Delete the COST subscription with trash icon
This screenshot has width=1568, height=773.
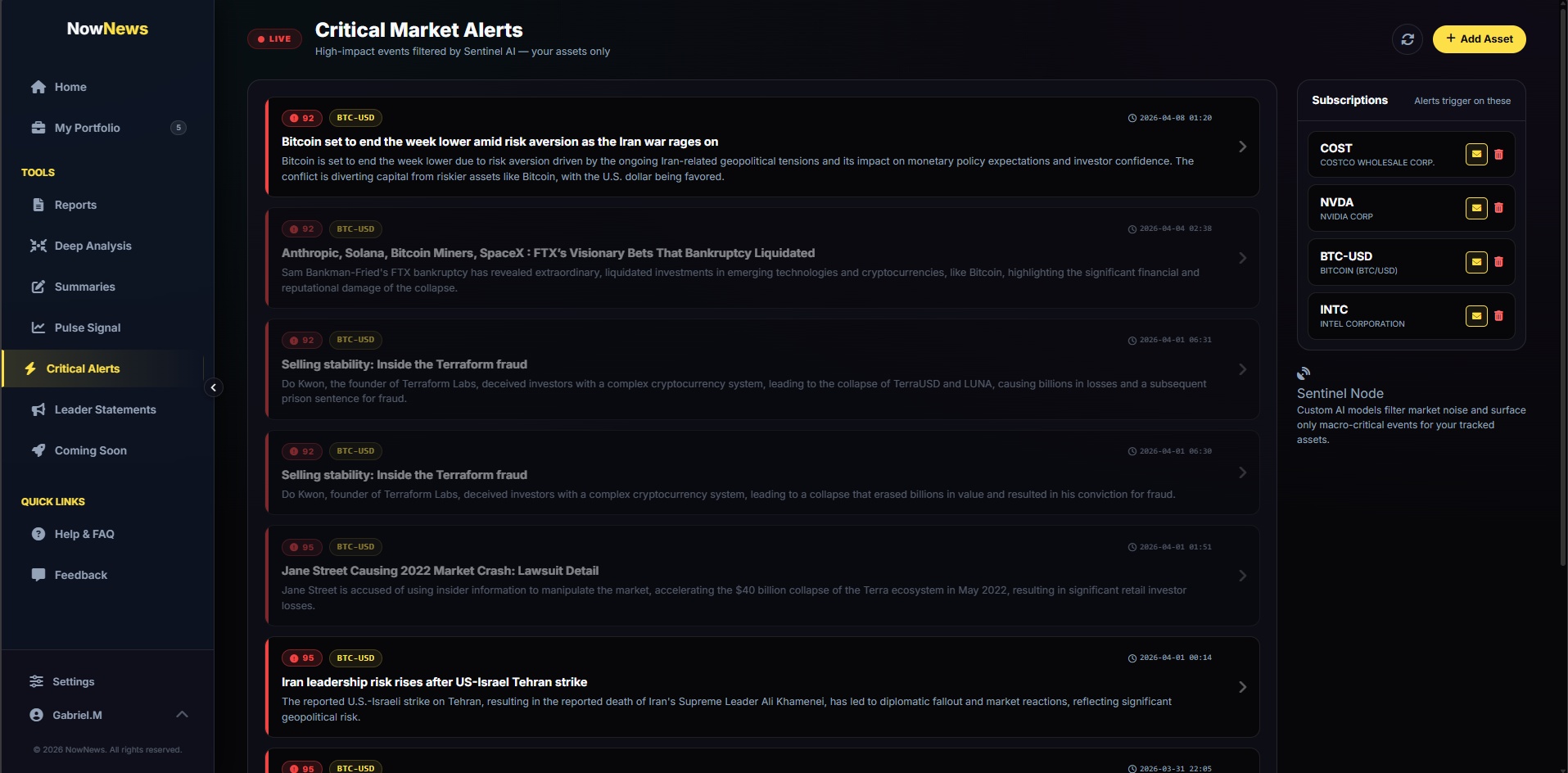tap(1499, 154)
